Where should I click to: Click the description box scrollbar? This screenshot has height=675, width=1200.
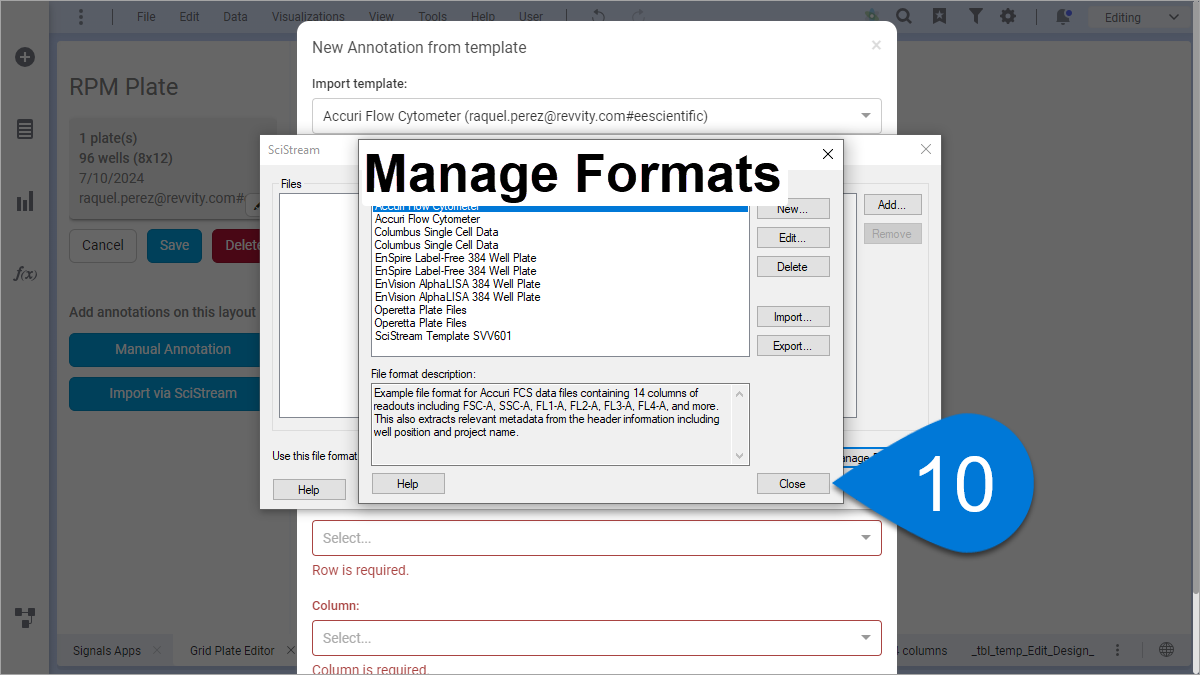pyautogui.click(x=741, y=424)
